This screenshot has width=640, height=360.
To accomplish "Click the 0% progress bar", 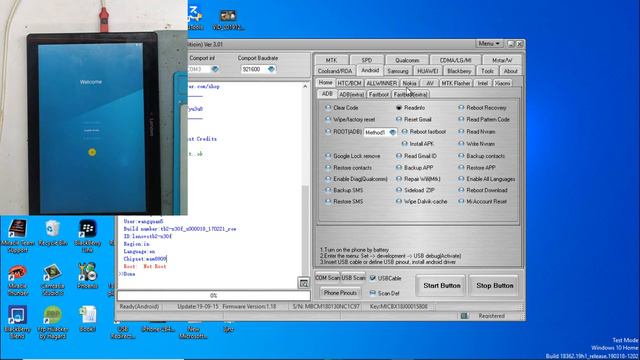I will coord(213,296).
